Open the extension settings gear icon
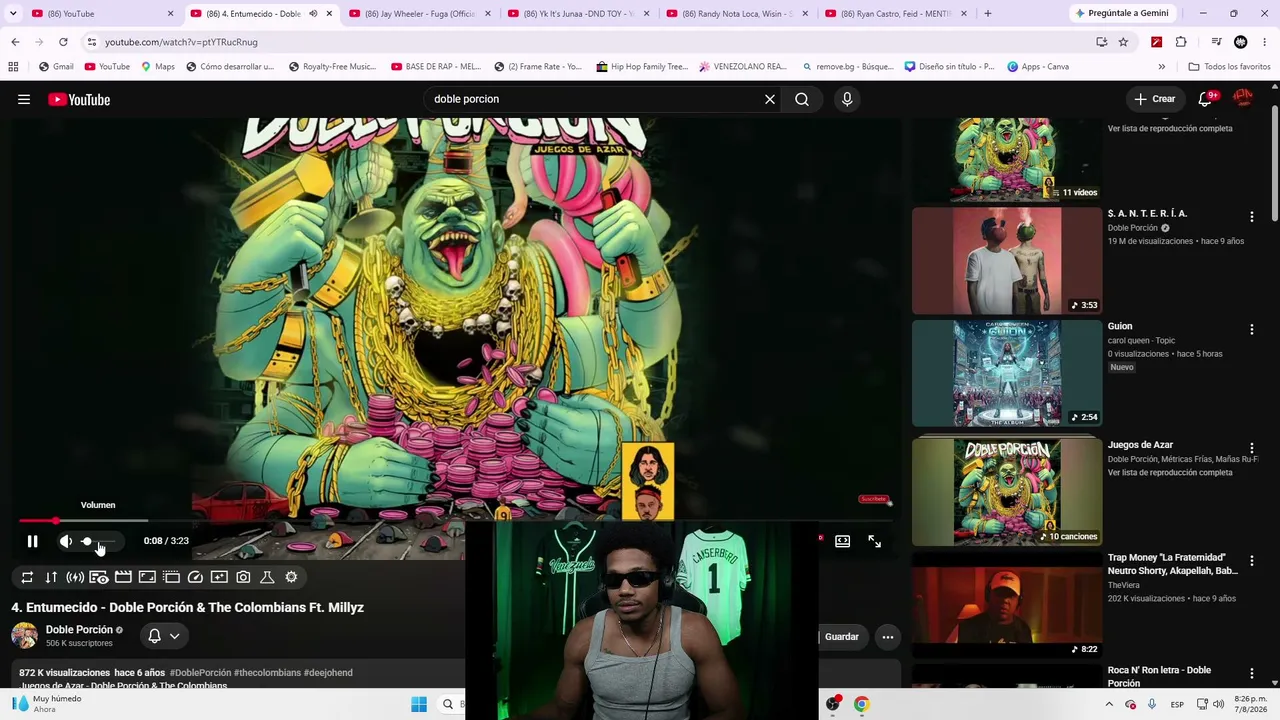The width and height of the screenshot is (1280, 720). (291, 577)
